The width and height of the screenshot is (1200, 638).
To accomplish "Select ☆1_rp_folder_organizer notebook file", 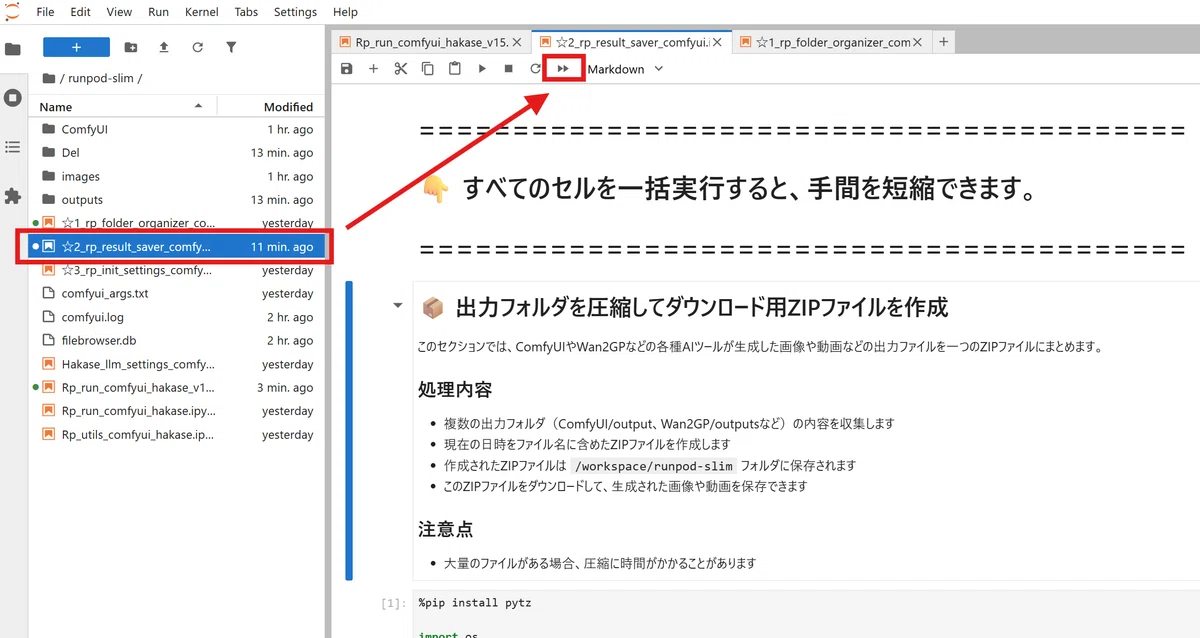I will click(176, 223).
